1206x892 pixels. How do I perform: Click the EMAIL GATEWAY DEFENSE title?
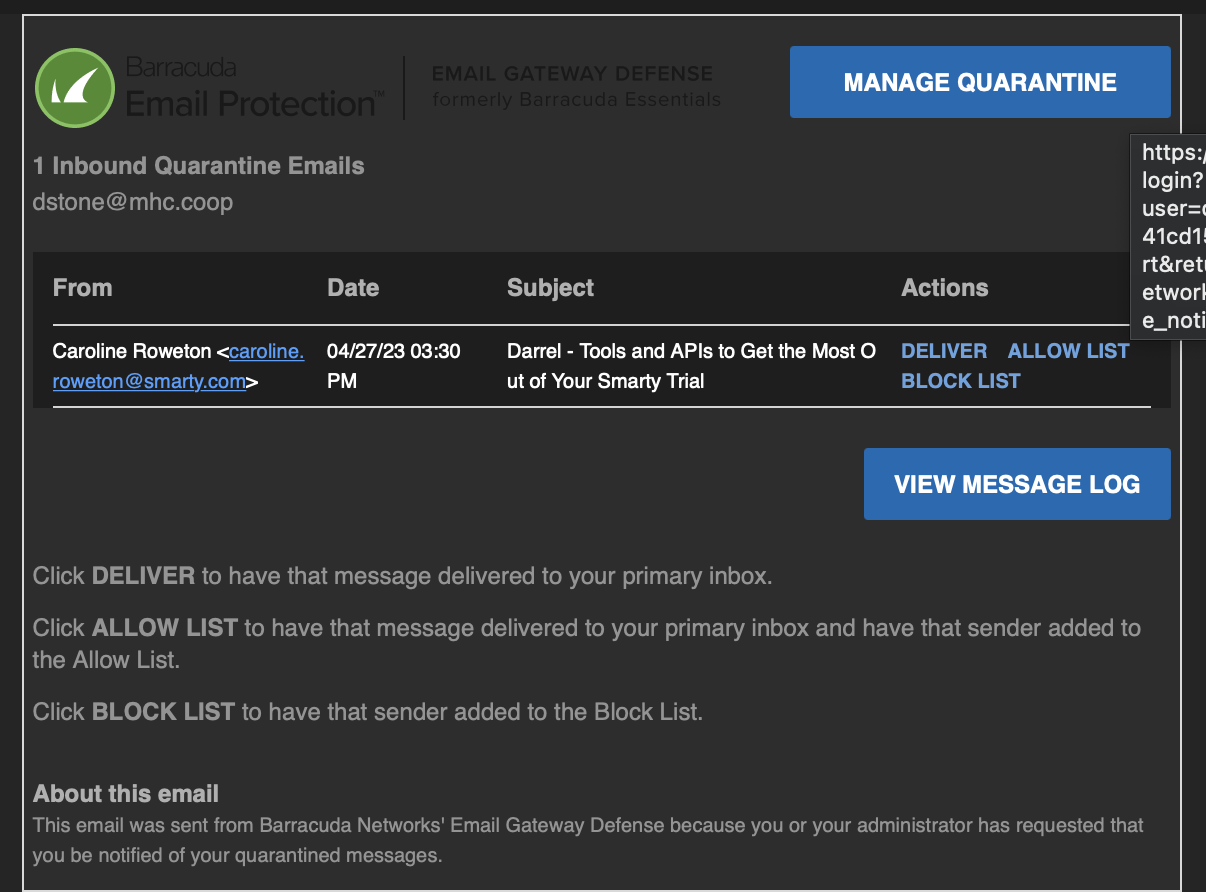pos(572,73)
